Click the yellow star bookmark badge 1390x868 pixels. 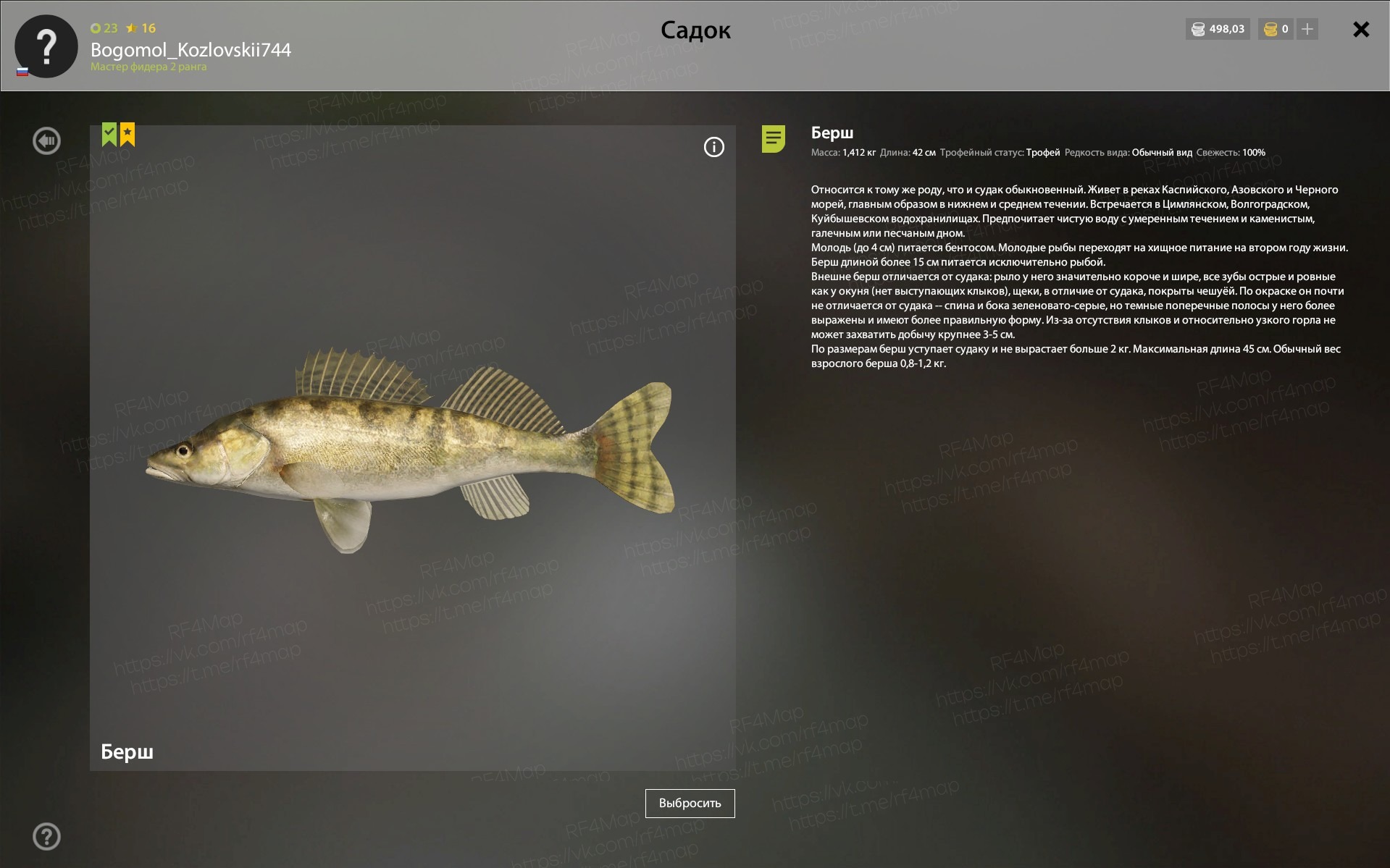127,134
